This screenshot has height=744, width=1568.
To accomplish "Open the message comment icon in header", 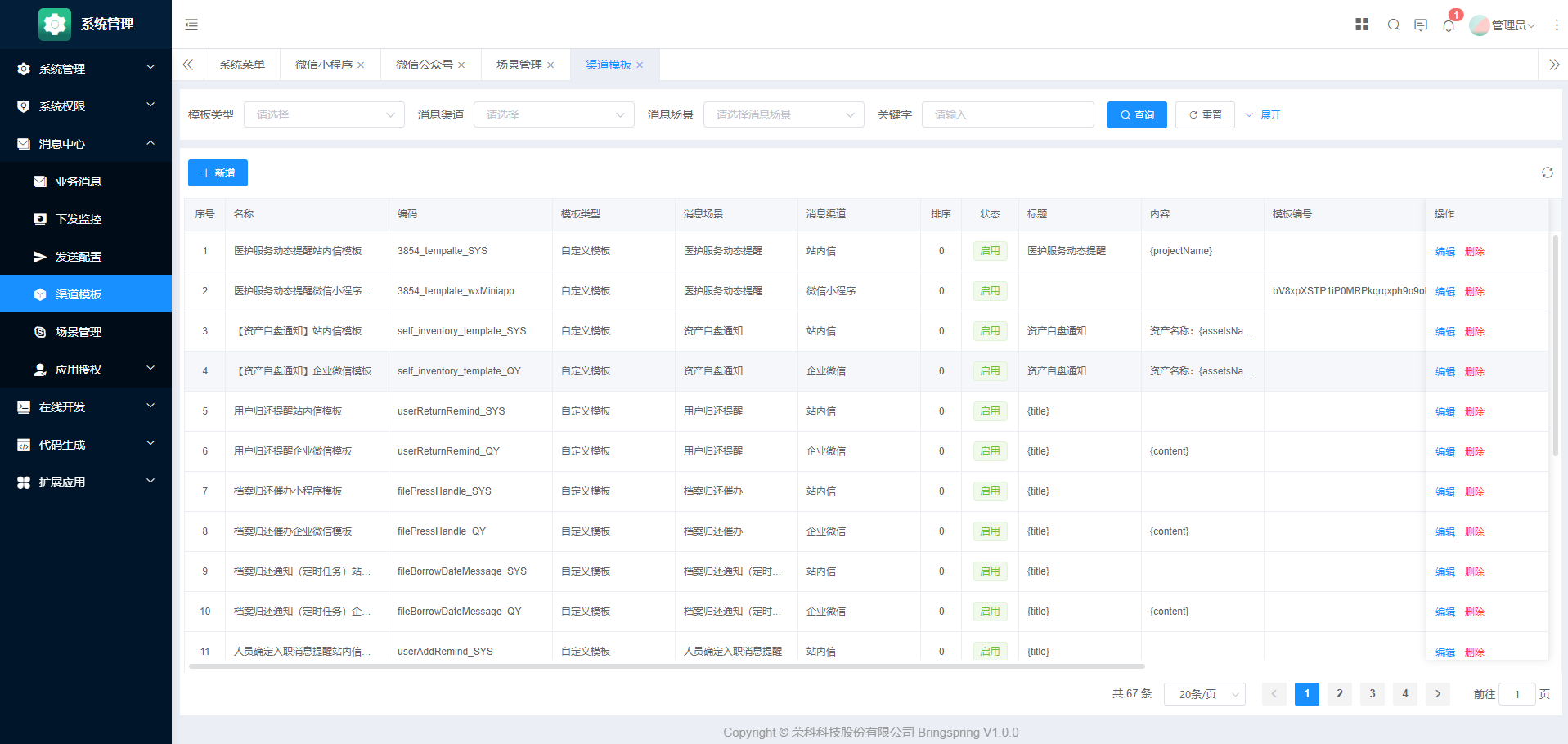I will click(1421, 25).
